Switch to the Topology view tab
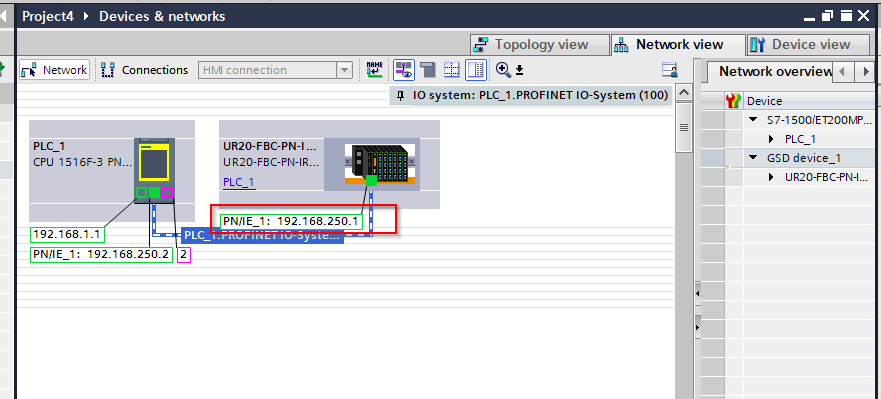The height and width of the screenshot is (399, 881). (x=540, y=44)
